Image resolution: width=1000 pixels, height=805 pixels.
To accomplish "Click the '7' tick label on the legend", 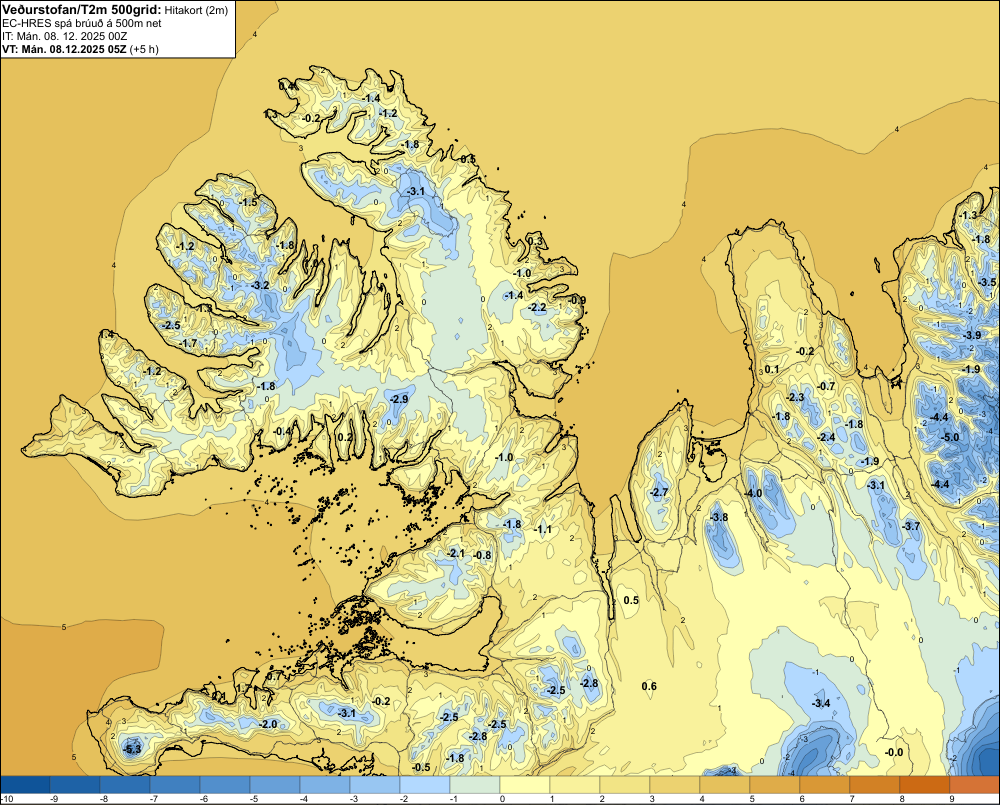I will point(852,799).
